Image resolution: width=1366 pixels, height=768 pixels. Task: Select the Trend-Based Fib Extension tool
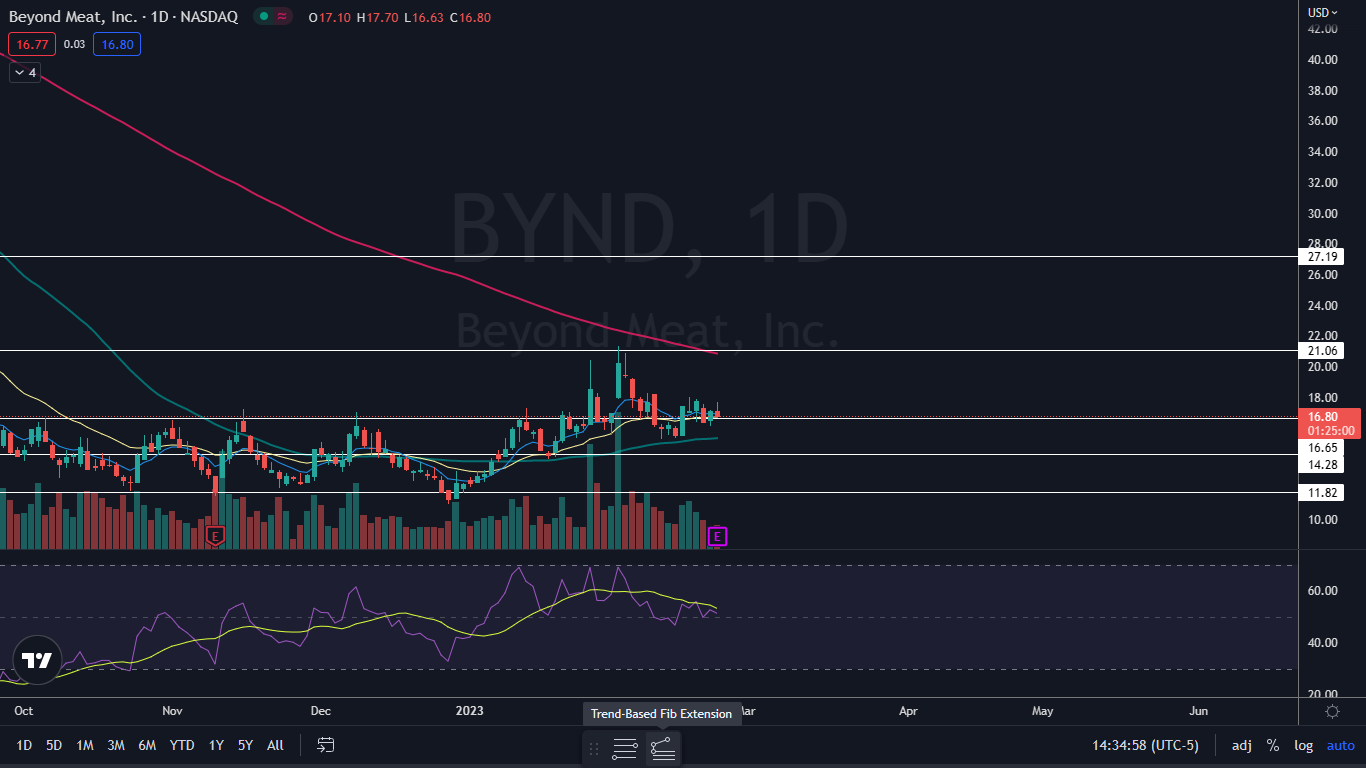tap(663, 748)
